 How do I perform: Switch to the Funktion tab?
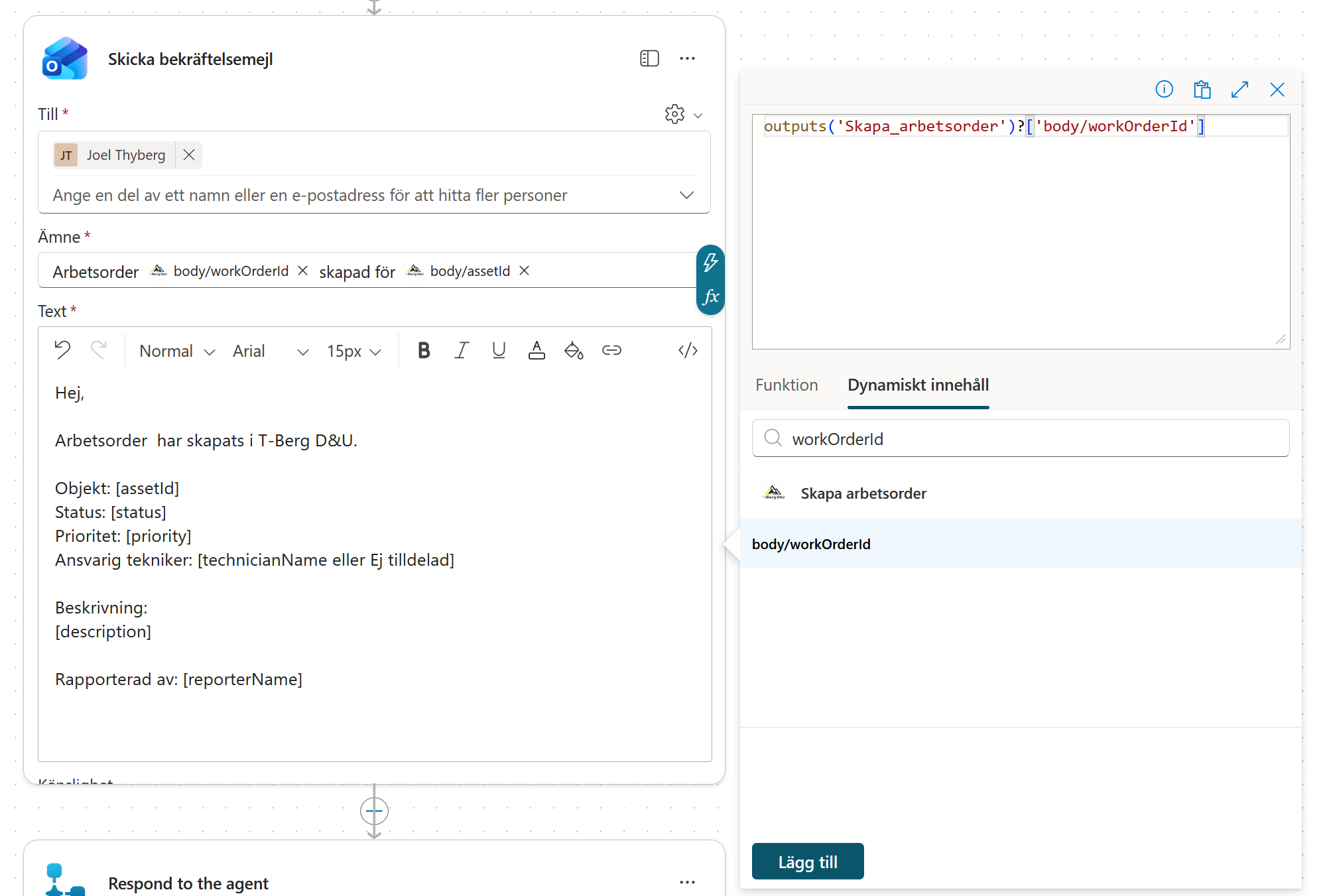pos(787,385)
